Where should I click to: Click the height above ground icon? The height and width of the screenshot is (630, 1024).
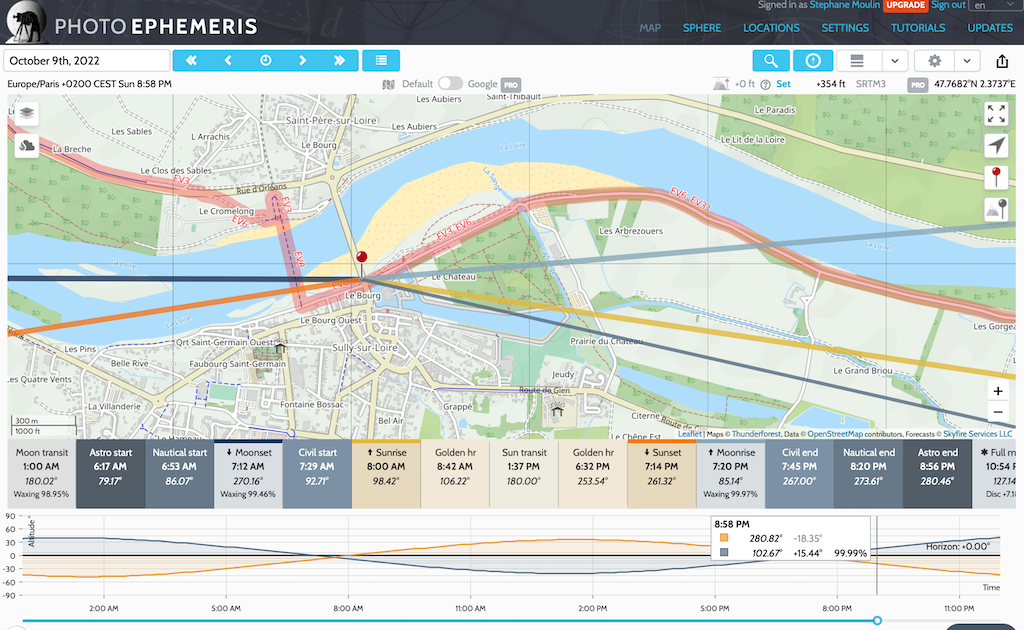tap(721, 84)
